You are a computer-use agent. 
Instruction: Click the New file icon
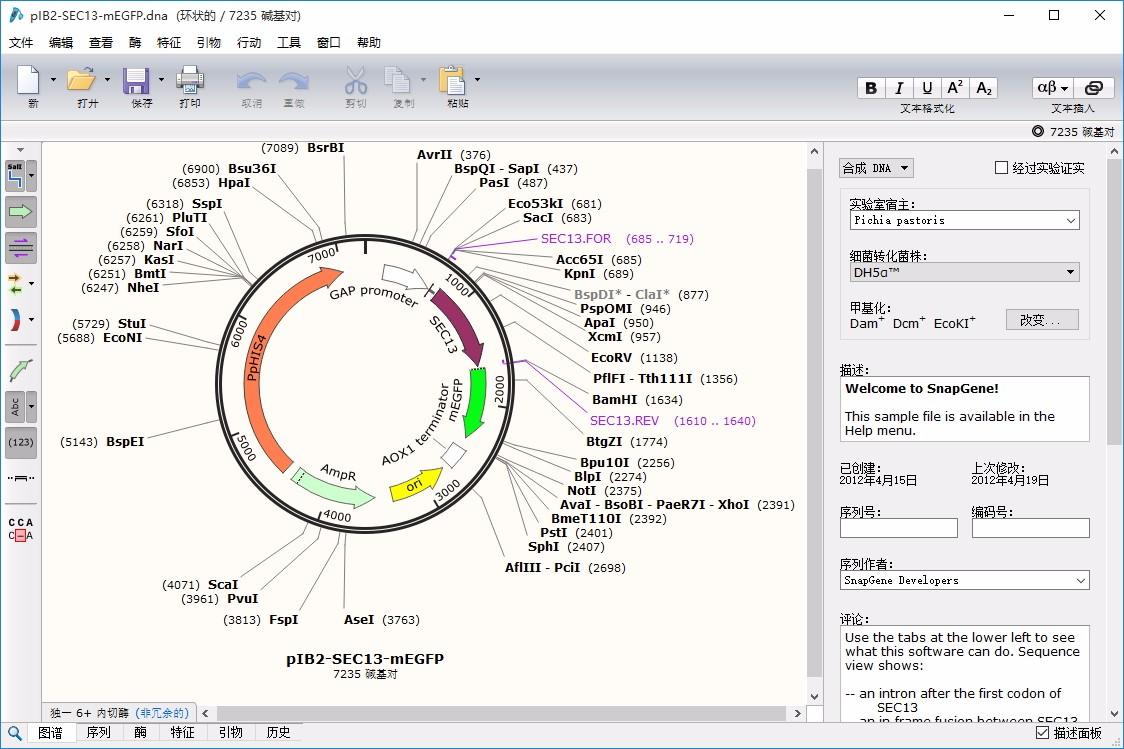[28, 80]
